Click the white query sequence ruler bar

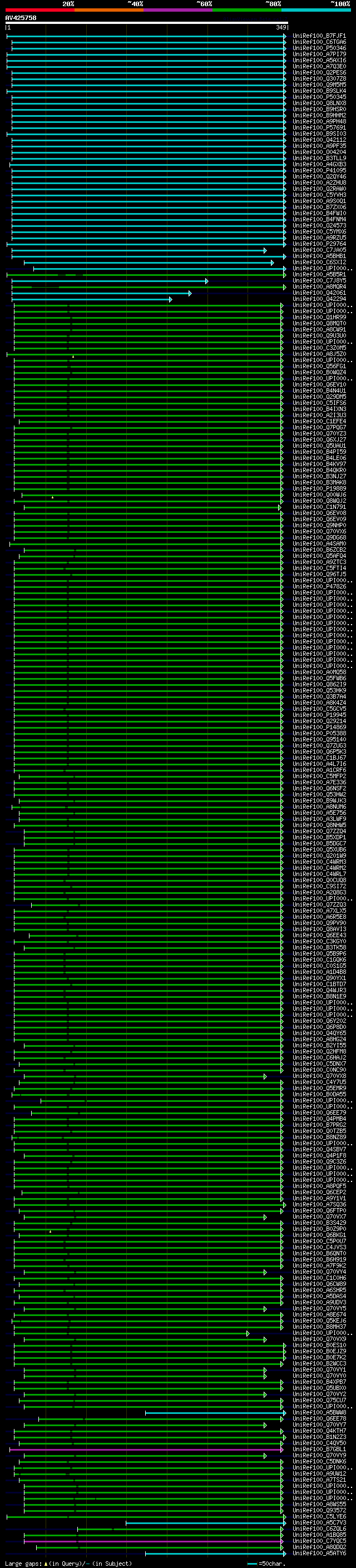tap(147, 22)
